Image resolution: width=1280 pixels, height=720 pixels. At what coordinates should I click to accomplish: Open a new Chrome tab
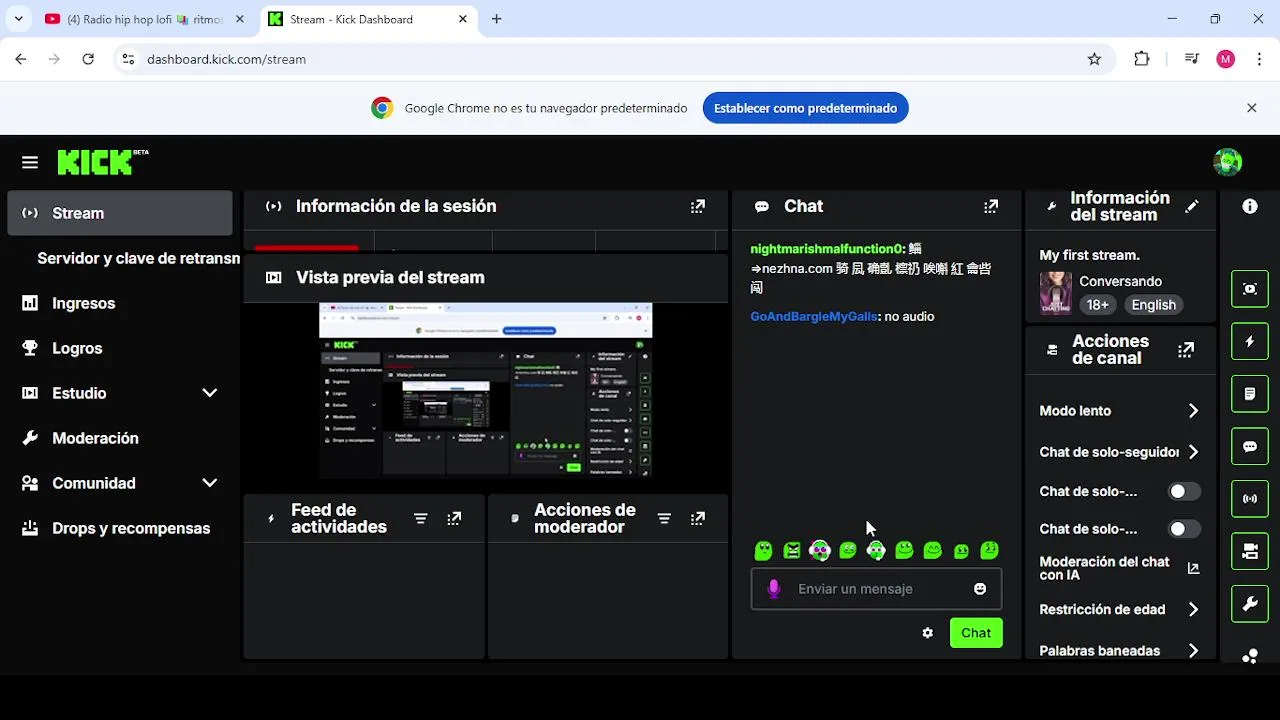click(497, 19)
